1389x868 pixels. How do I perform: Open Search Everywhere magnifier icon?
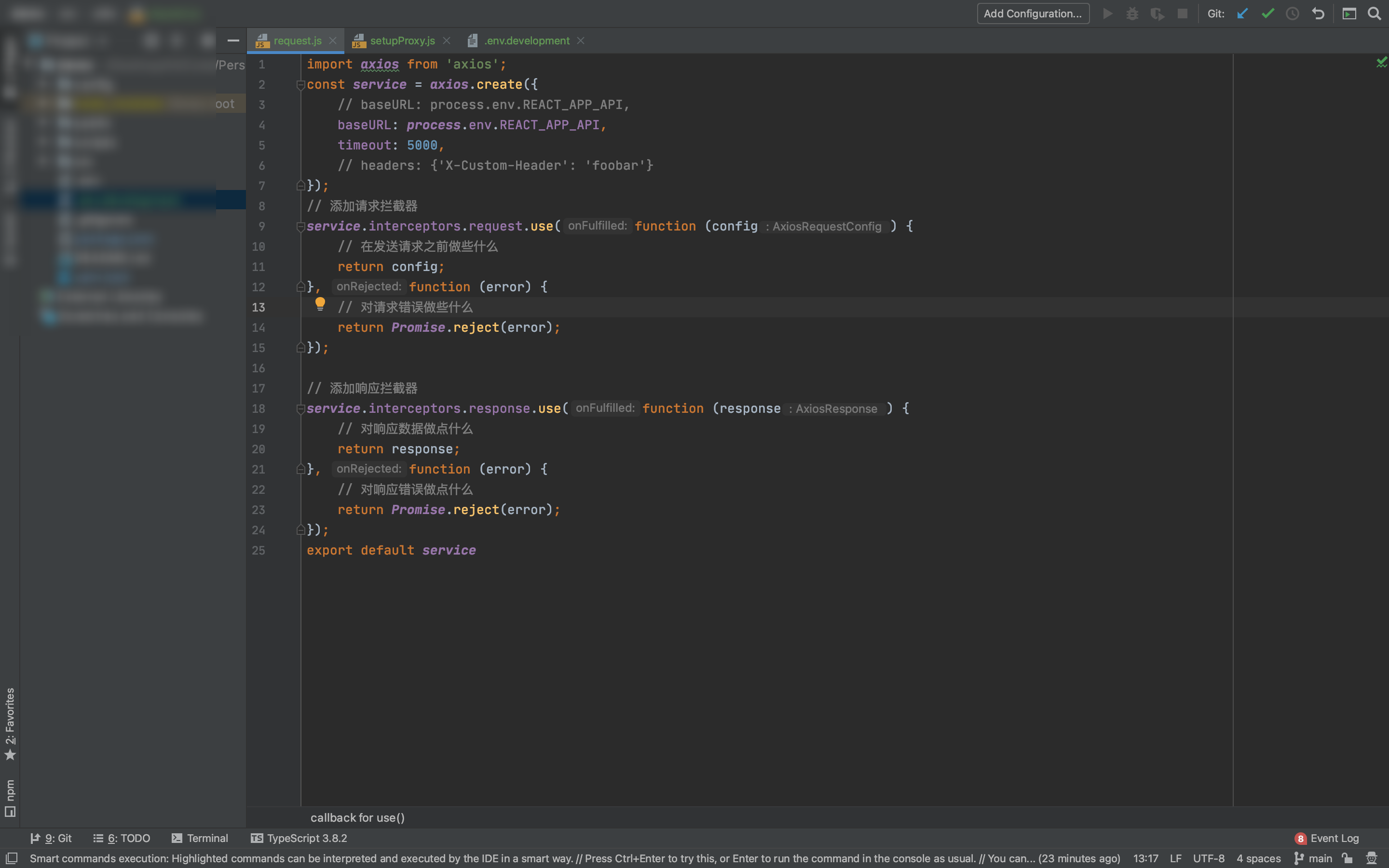click(1374, 14)
